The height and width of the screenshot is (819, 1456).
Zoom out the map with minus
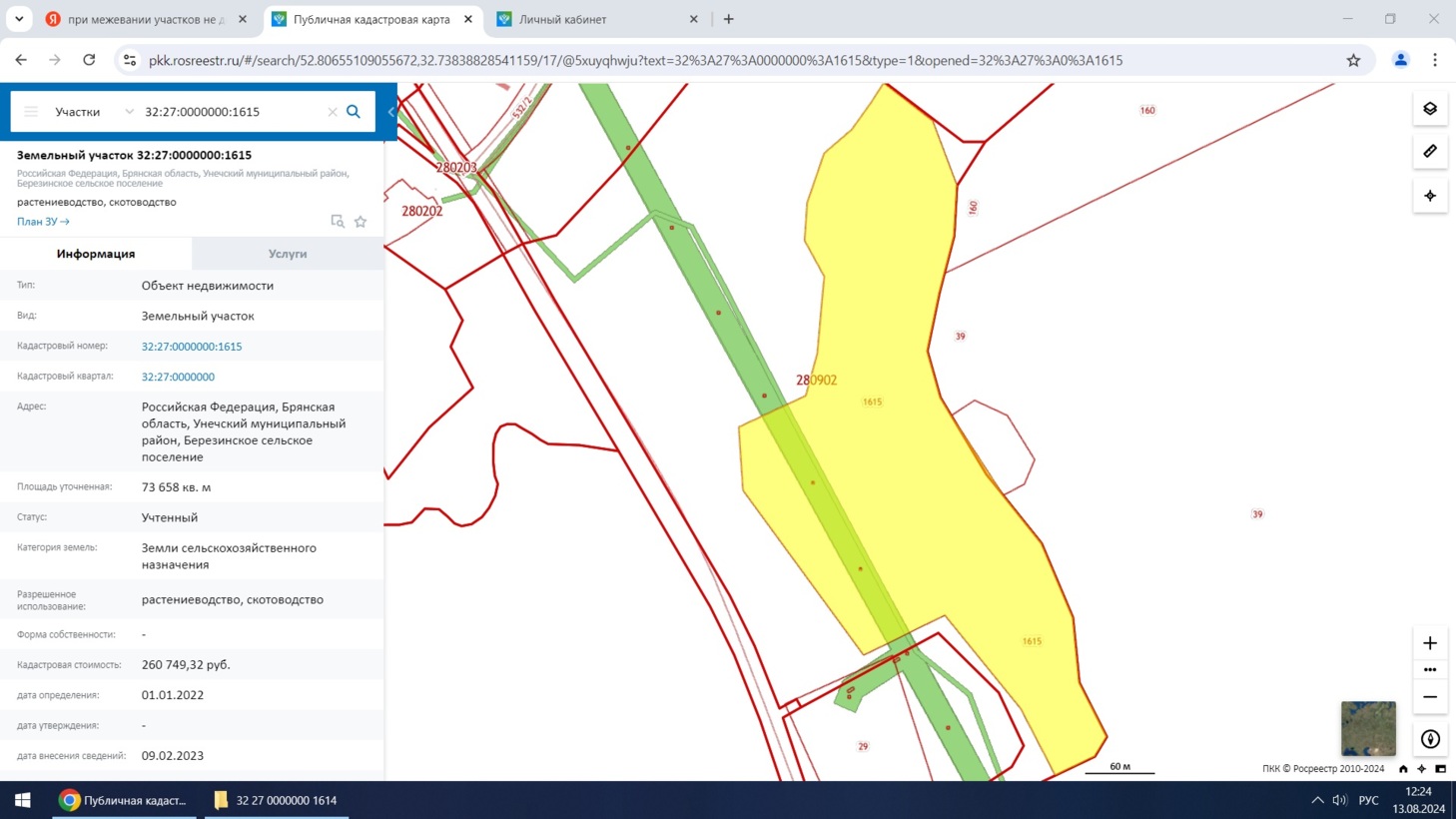tap(1430, 697)
